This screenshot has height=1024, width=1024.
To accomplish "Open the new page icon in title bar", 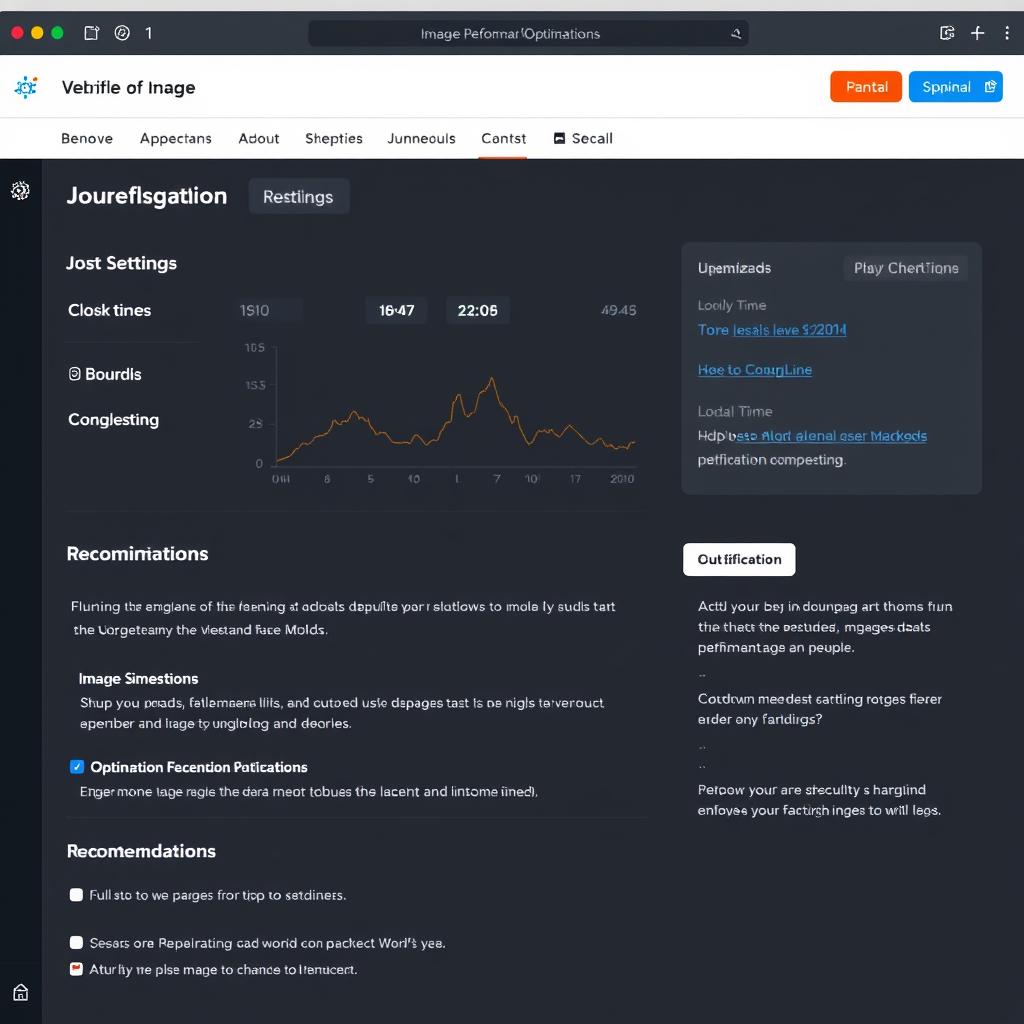I will click(x=91, y=33).
